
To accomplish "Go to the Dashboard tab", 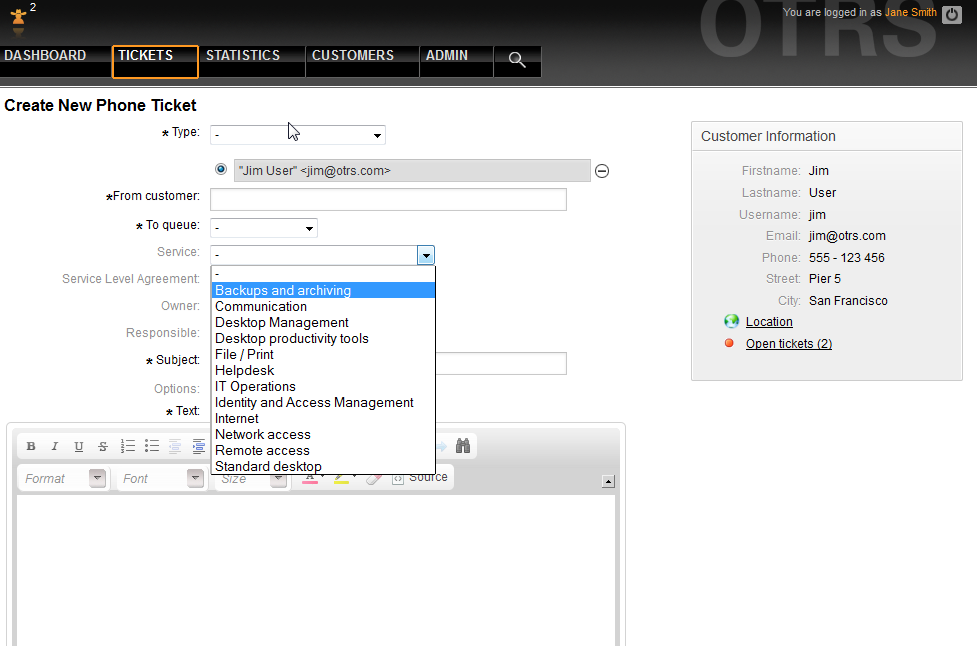I will (x=45, y=56).
